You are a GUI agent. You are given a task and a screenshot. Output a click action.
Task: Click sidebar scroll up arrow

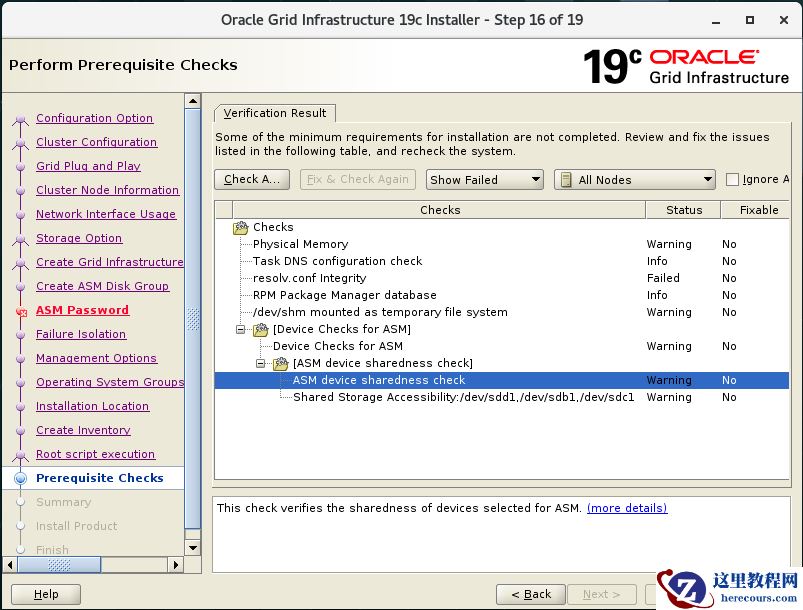coord(193,101)
